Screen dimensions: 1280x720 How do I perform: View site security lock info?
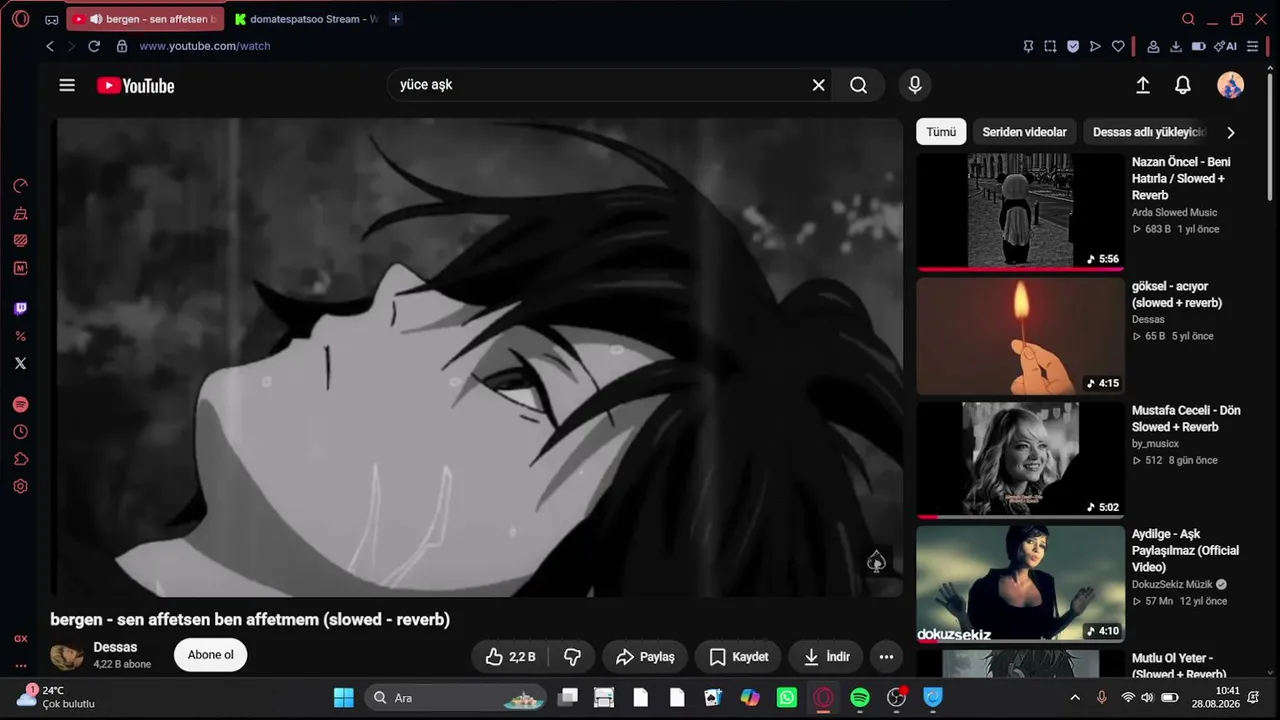pos(122,46)
